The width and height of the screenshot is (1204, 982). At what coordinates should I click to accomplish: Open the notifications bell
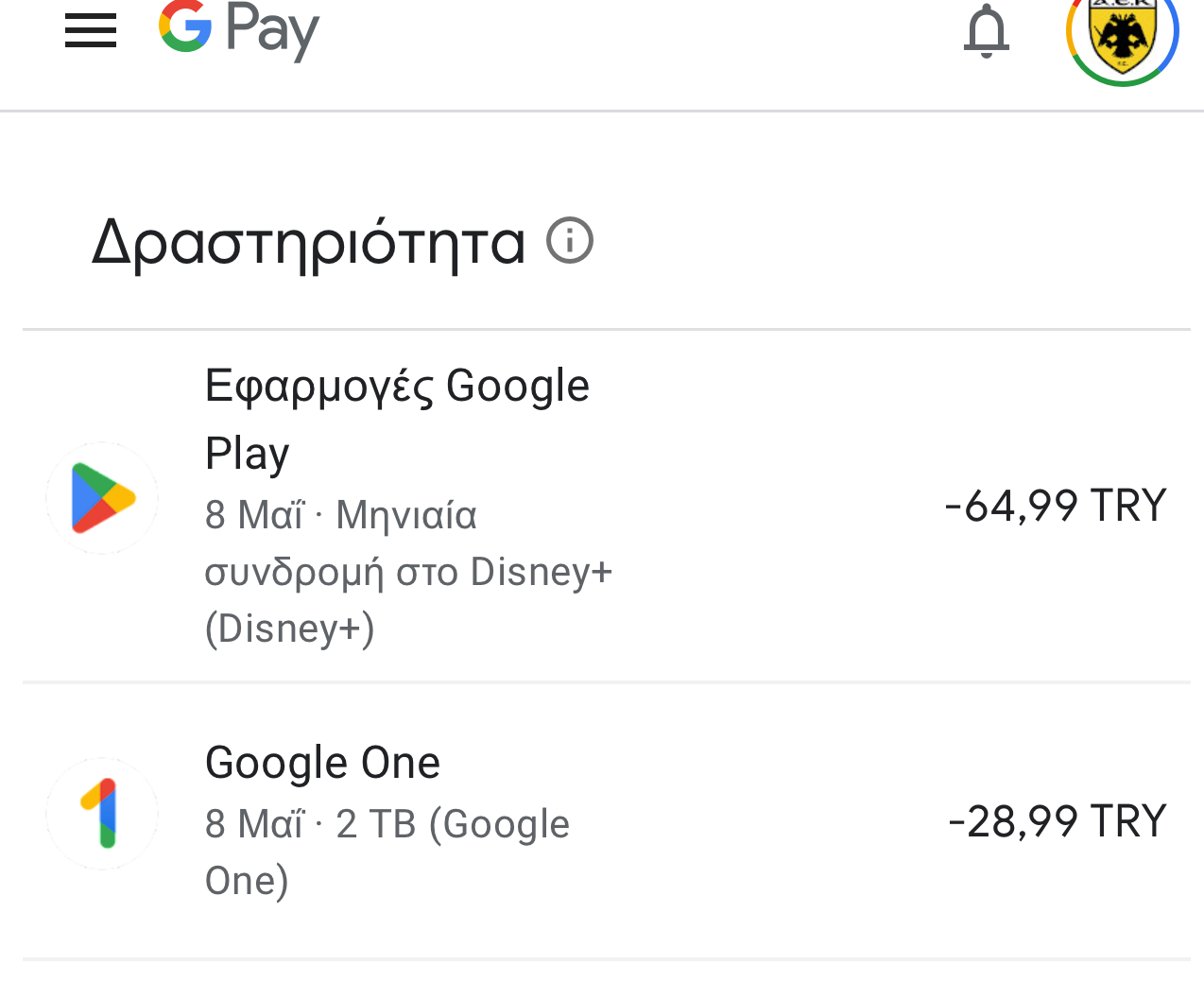point(987,31)
